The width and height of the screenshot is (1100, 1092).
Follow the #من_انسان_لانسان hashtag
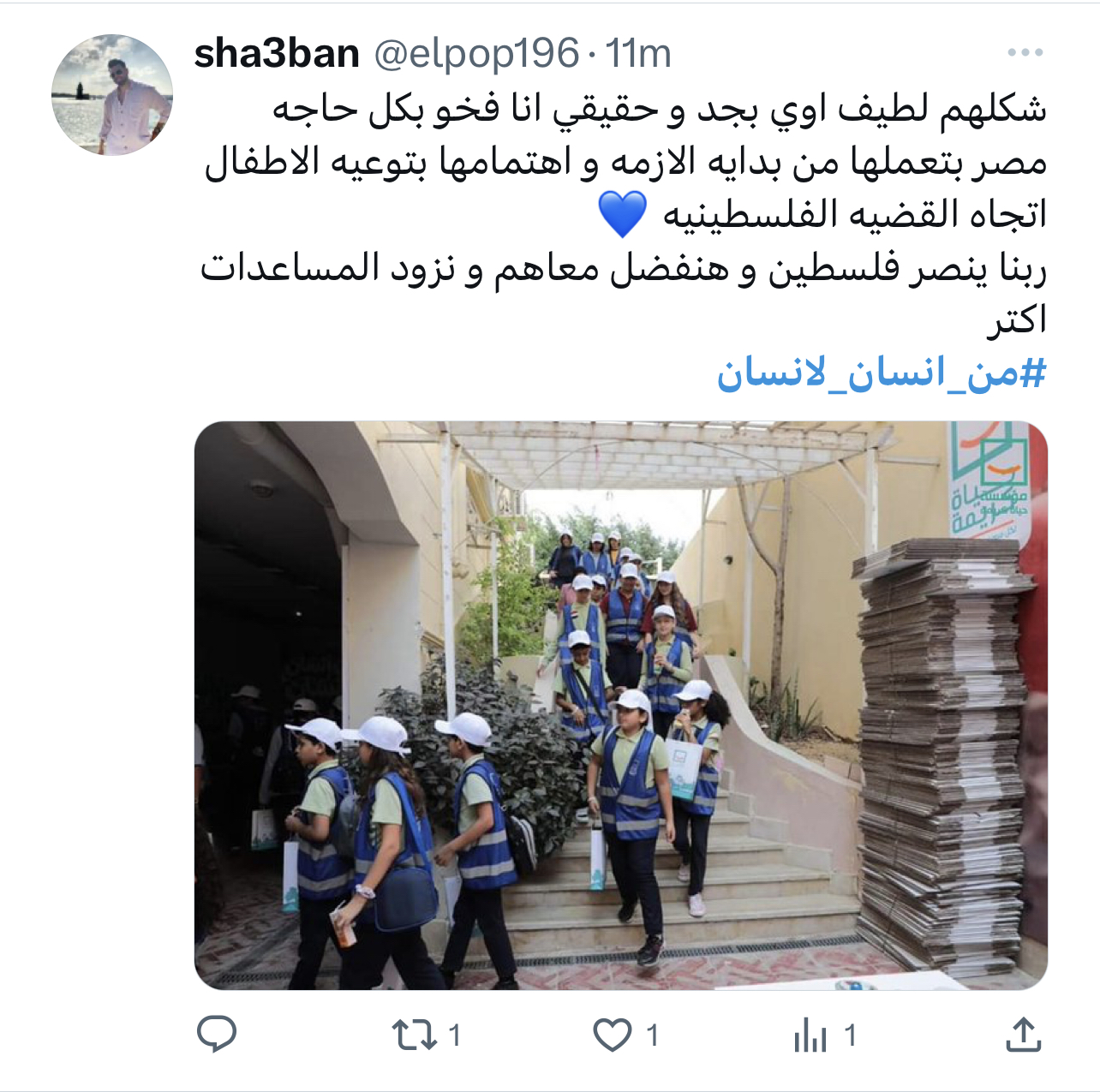coord(882,373)
